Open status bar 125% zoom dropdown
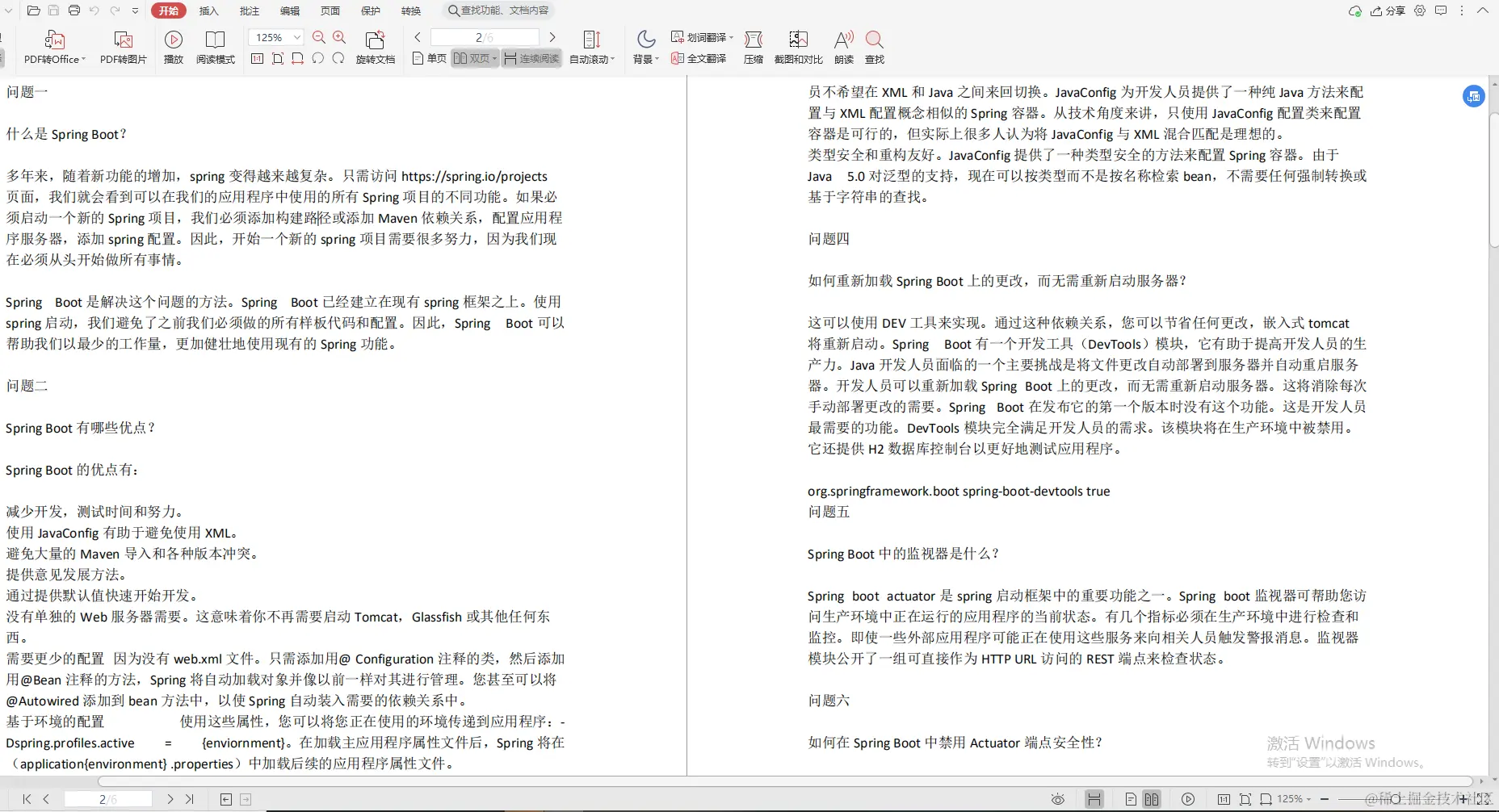The image size is (1499, 812). (x=1294, y=799)
